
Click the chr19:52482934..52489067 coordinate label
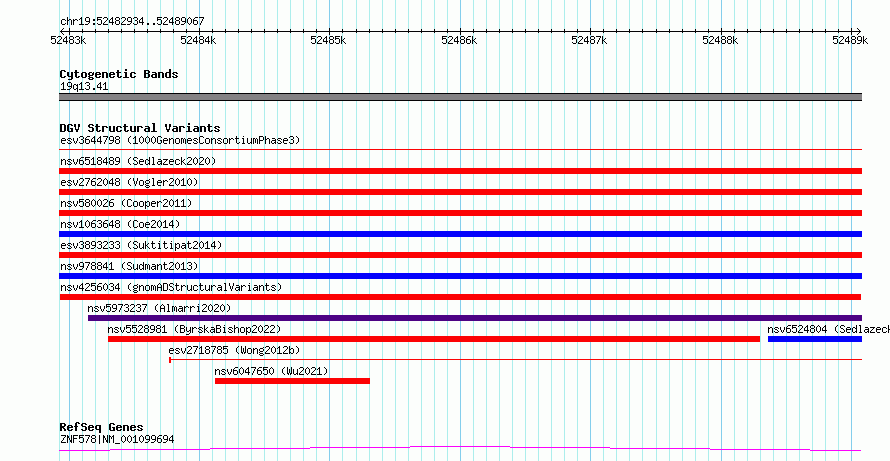(132, 22)
